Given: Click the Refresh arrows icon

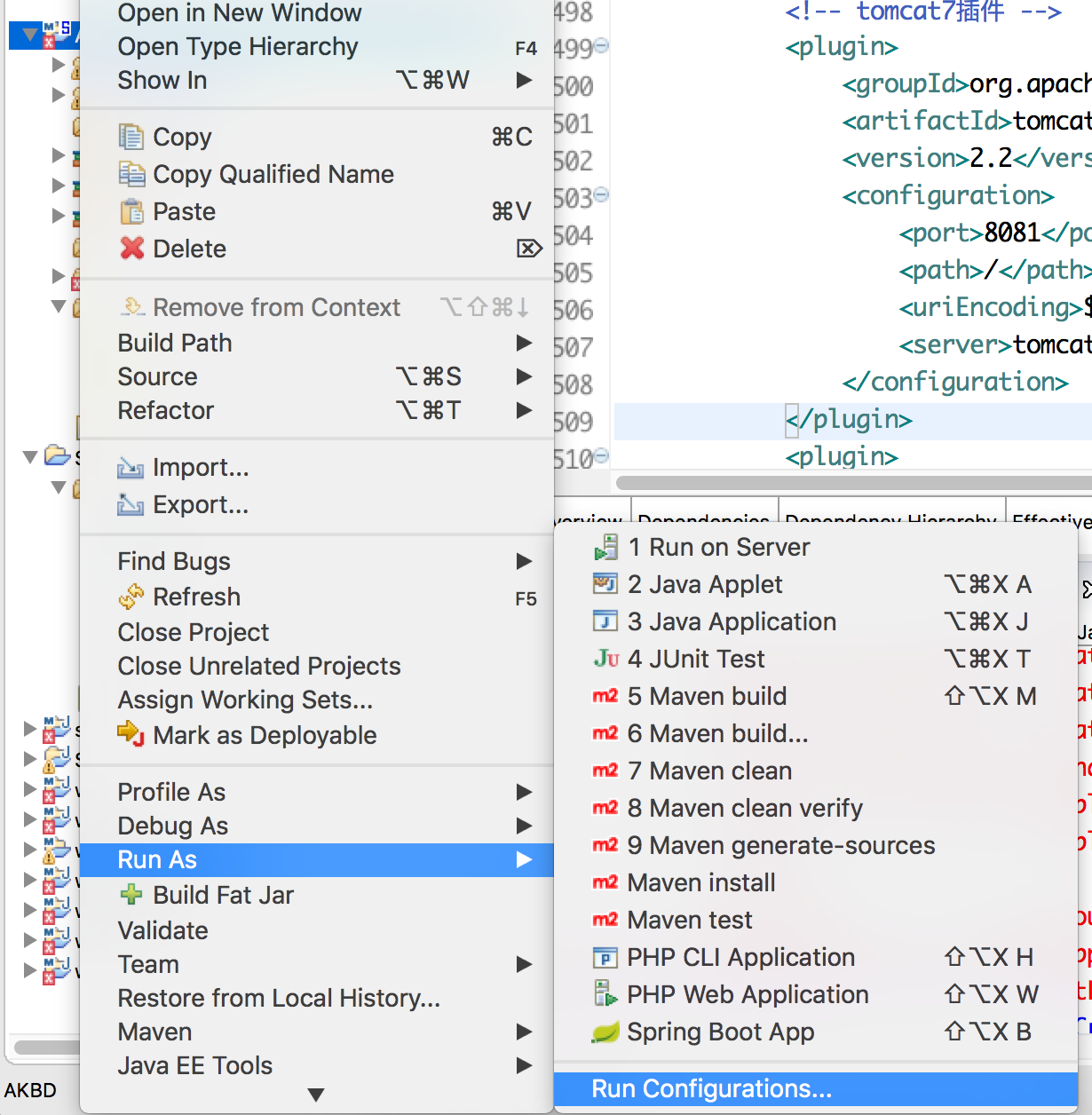Looking at the screenshot, I should tap(131, 597).
